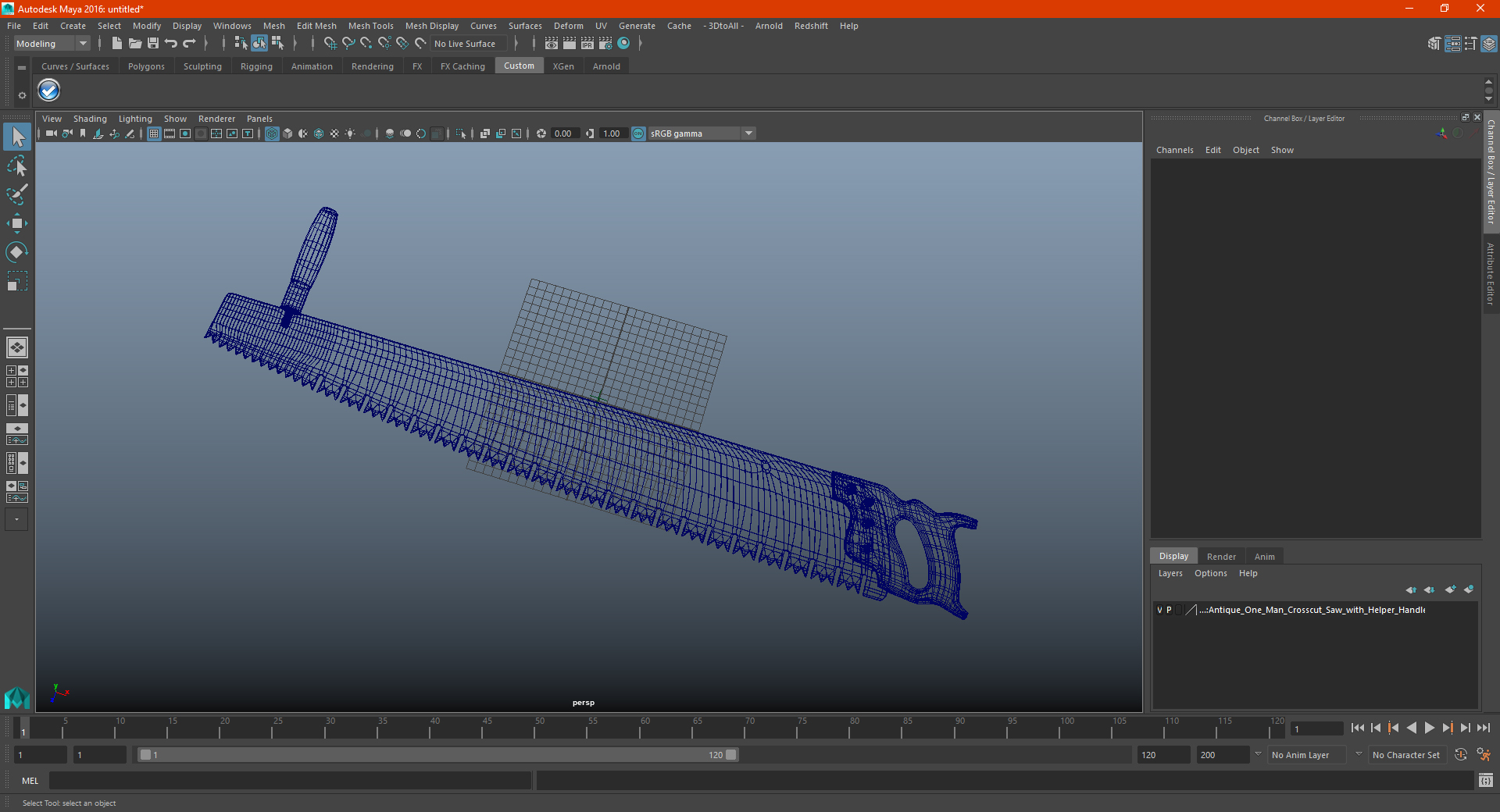
Task: Switch to smooth shade all cube icon
Action: [287, 134]
